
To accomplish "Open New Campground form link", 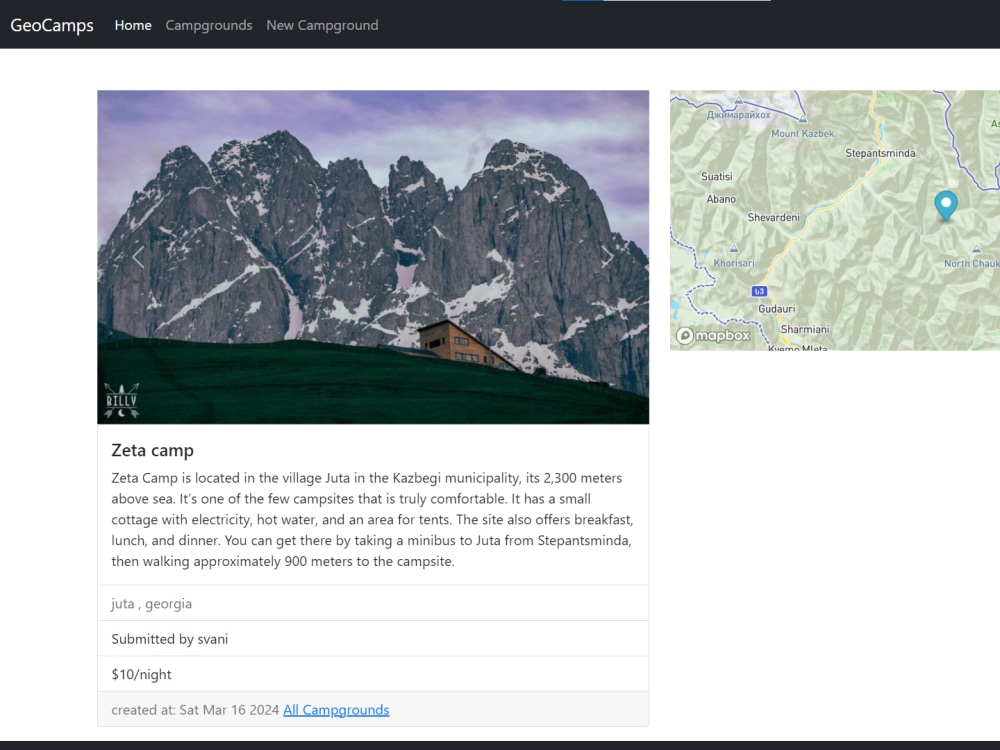I will point(322,25).
